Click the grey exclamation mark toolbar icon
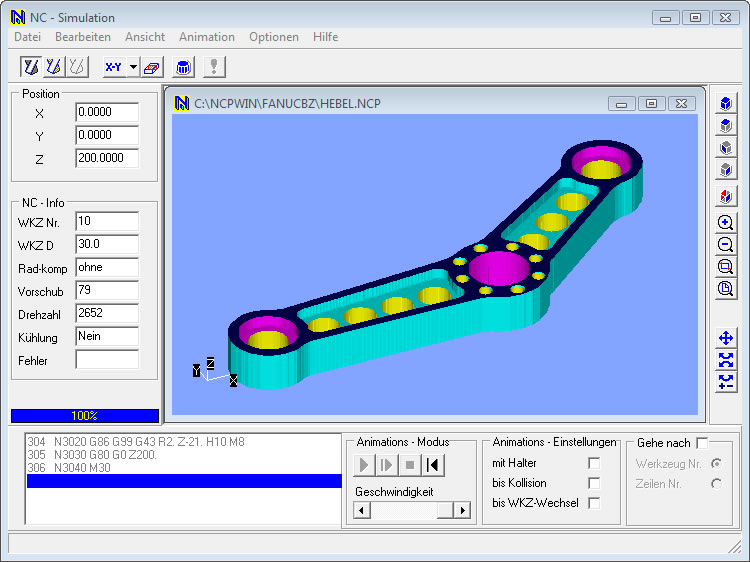The image size is (750, 562). coord(214,67)
